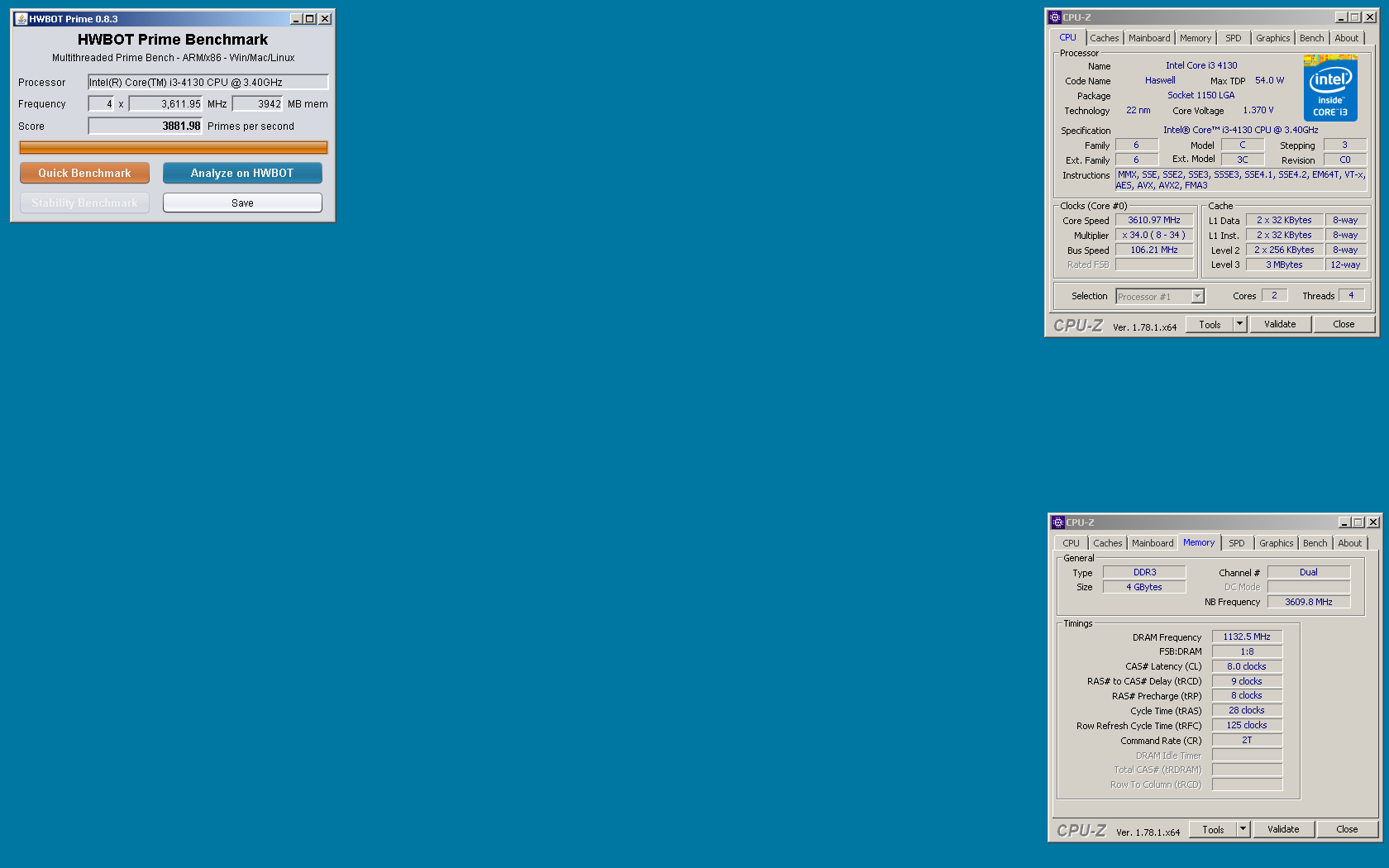This screenshot has width=1389, height=868.
Task: Click Row Refresh Cycle Time 125 clocks
Action: [x=1247, y=725]
